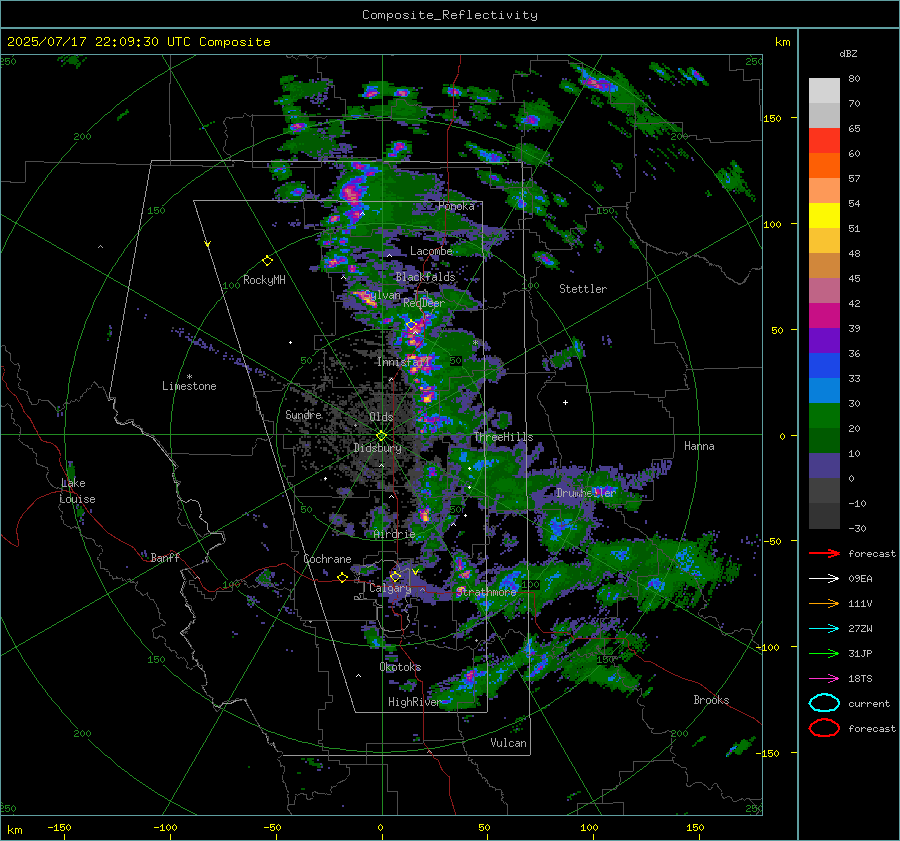Select the cyan 27ZW arrow legend entry
Screen dimensions: 900x841
(824, 629)
